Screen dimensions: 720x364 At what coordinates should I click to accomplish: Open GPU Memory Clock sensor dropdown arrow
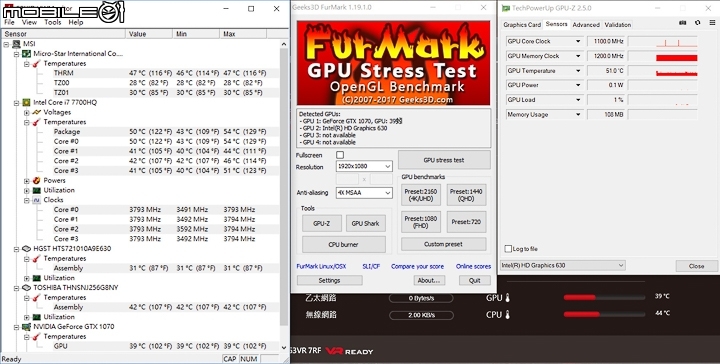click(578, 56)
